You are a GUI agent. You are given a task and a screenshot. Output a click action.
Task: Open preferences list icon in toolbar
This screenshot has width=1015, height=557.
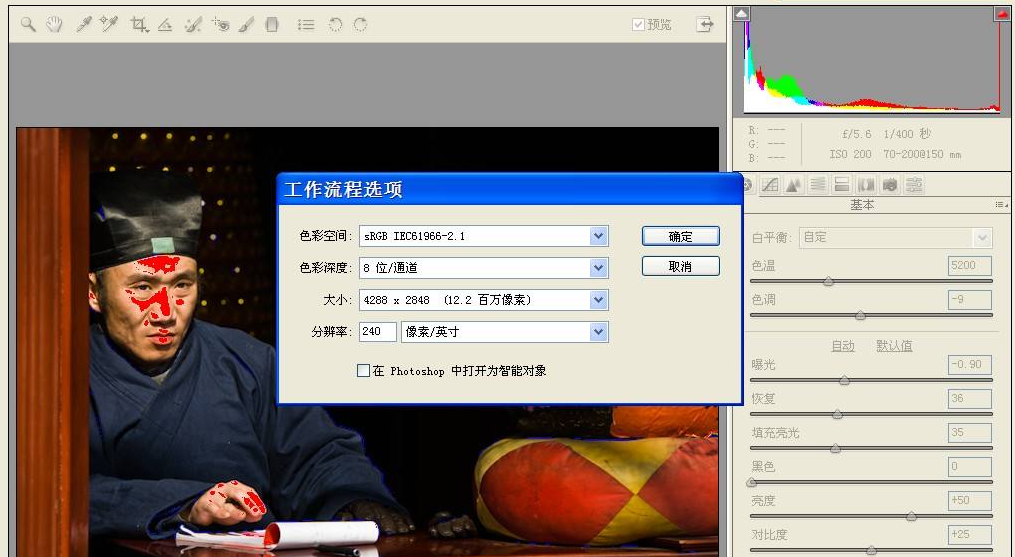click(x=306, y=24)
